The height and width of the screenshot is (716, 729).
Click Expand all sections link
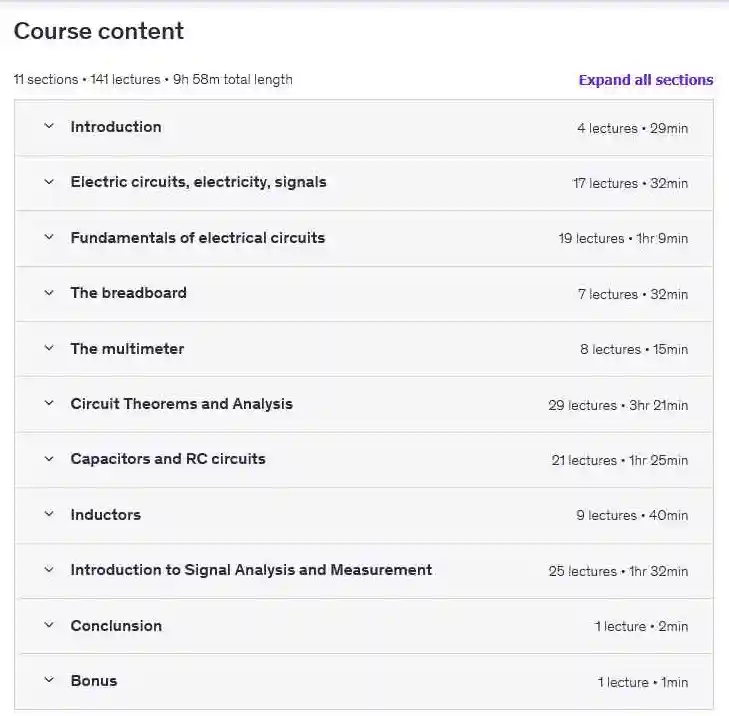pos(645,80)
